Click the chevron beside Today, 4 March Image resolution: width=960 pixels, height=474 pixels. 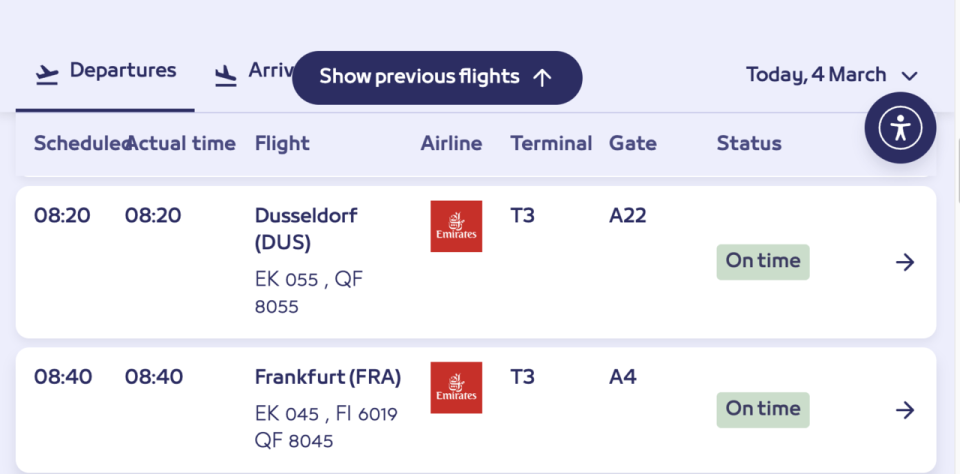tap(909, 76)
